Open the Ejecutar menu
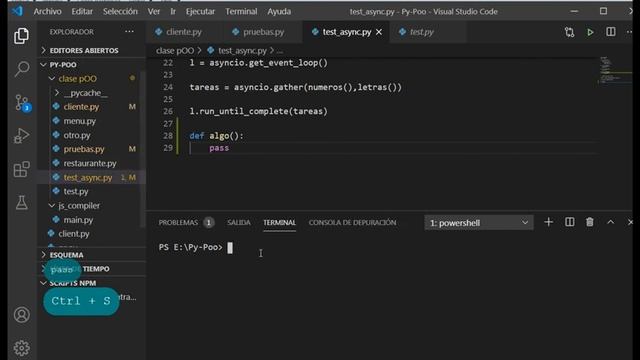This screenshot has width=640, height=360. coord(200,12)
